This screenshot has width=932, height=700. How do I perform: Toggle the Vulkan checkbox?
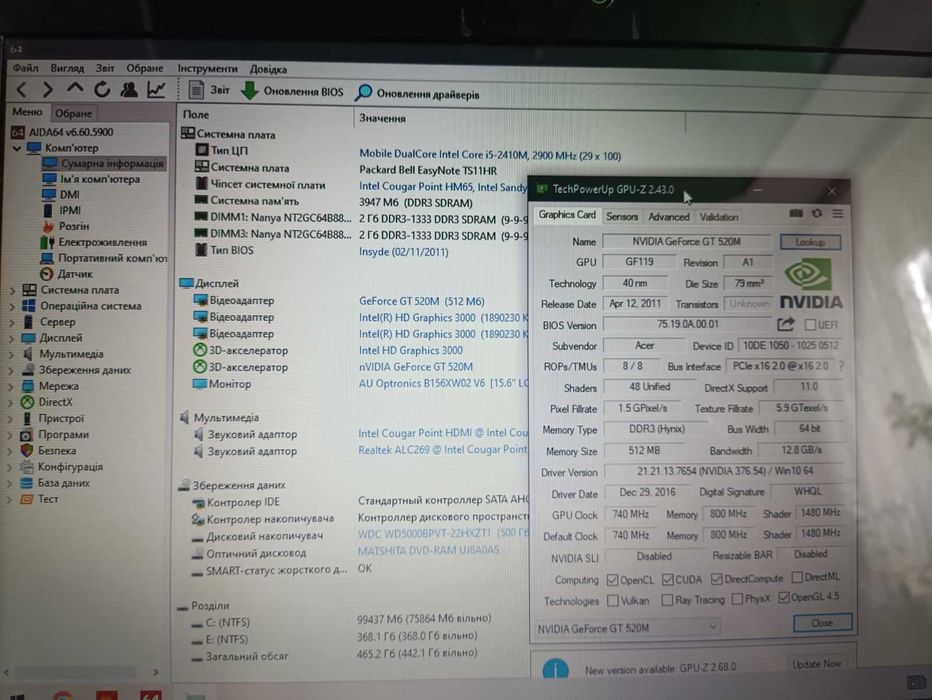click(612, 601)
